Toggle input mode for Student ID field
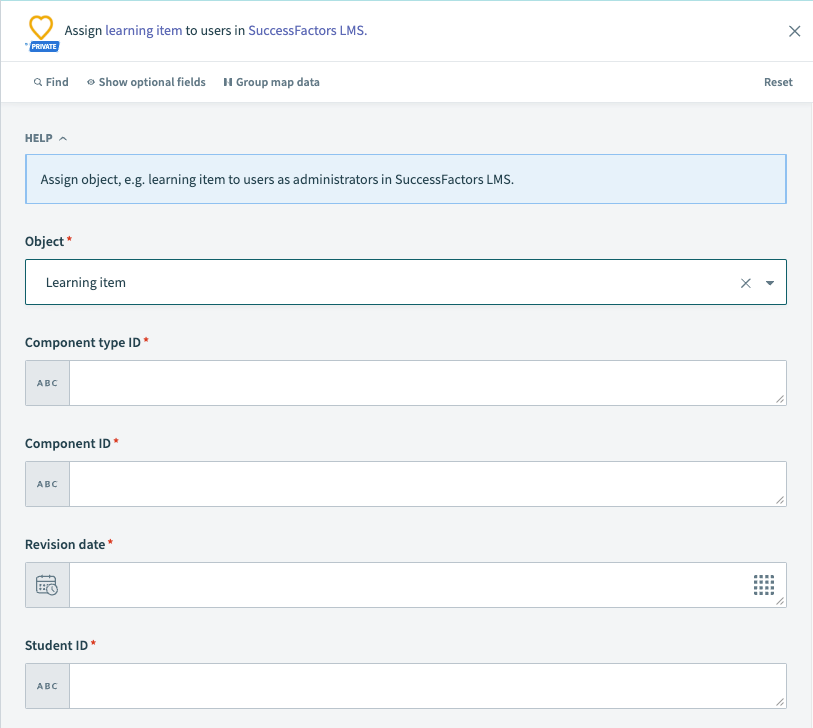This screenshot has height=728, width=813. point(46,685)
